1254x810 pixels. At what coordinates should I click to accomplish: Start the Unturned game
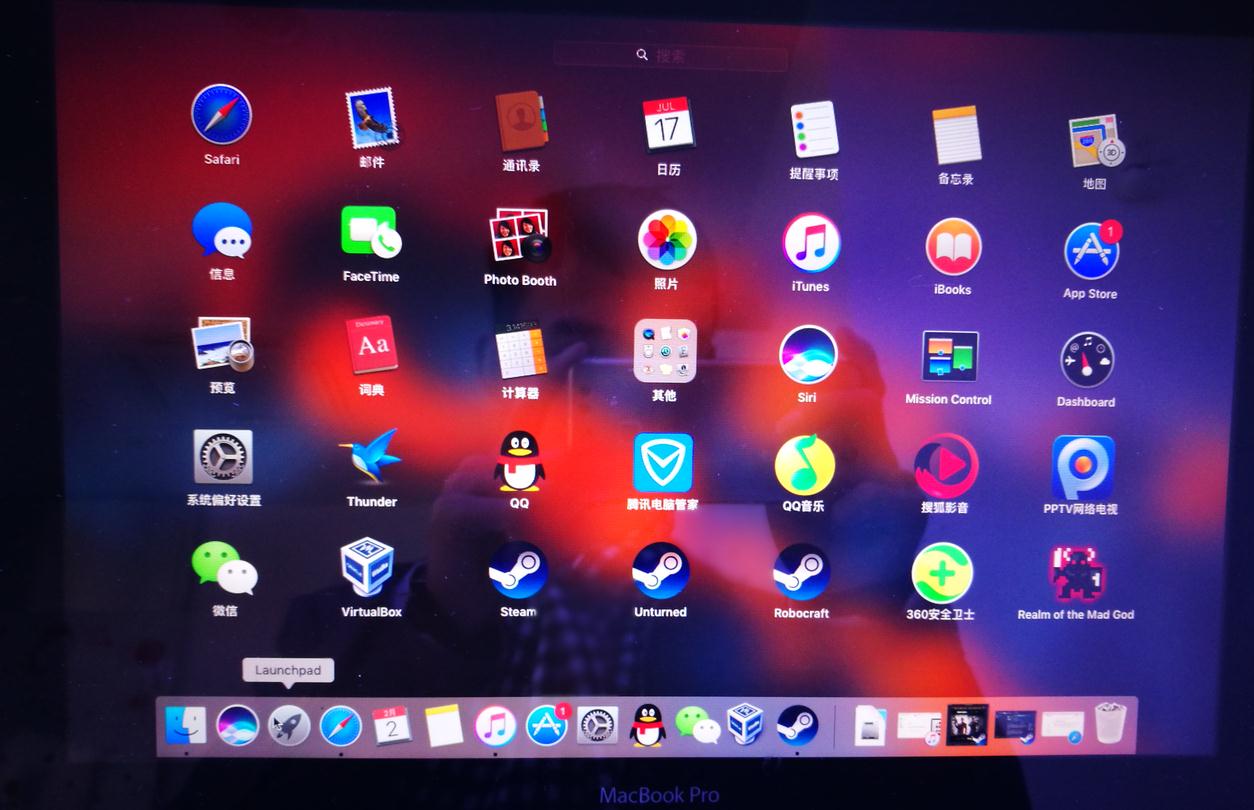(660, 572)
